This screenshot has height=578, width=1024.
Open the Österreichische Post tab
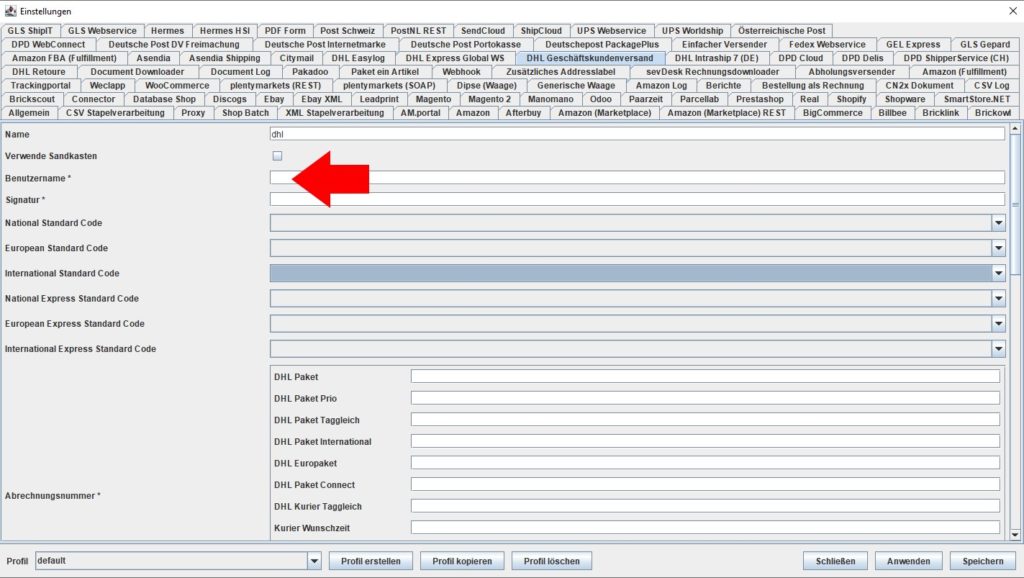pos(782,31)
